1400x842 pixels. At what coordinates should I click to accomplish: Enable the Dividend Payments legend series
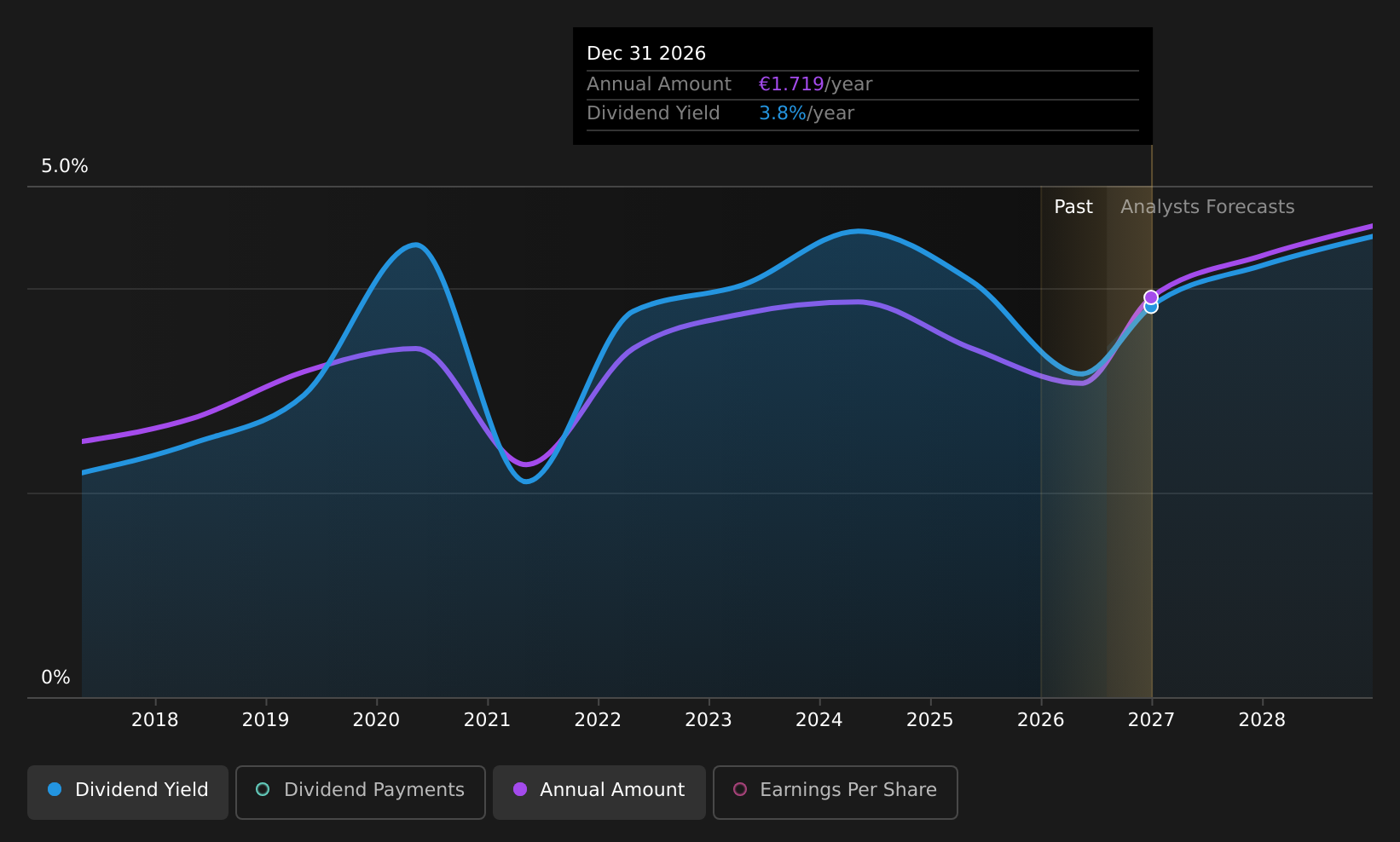(361, 792)
